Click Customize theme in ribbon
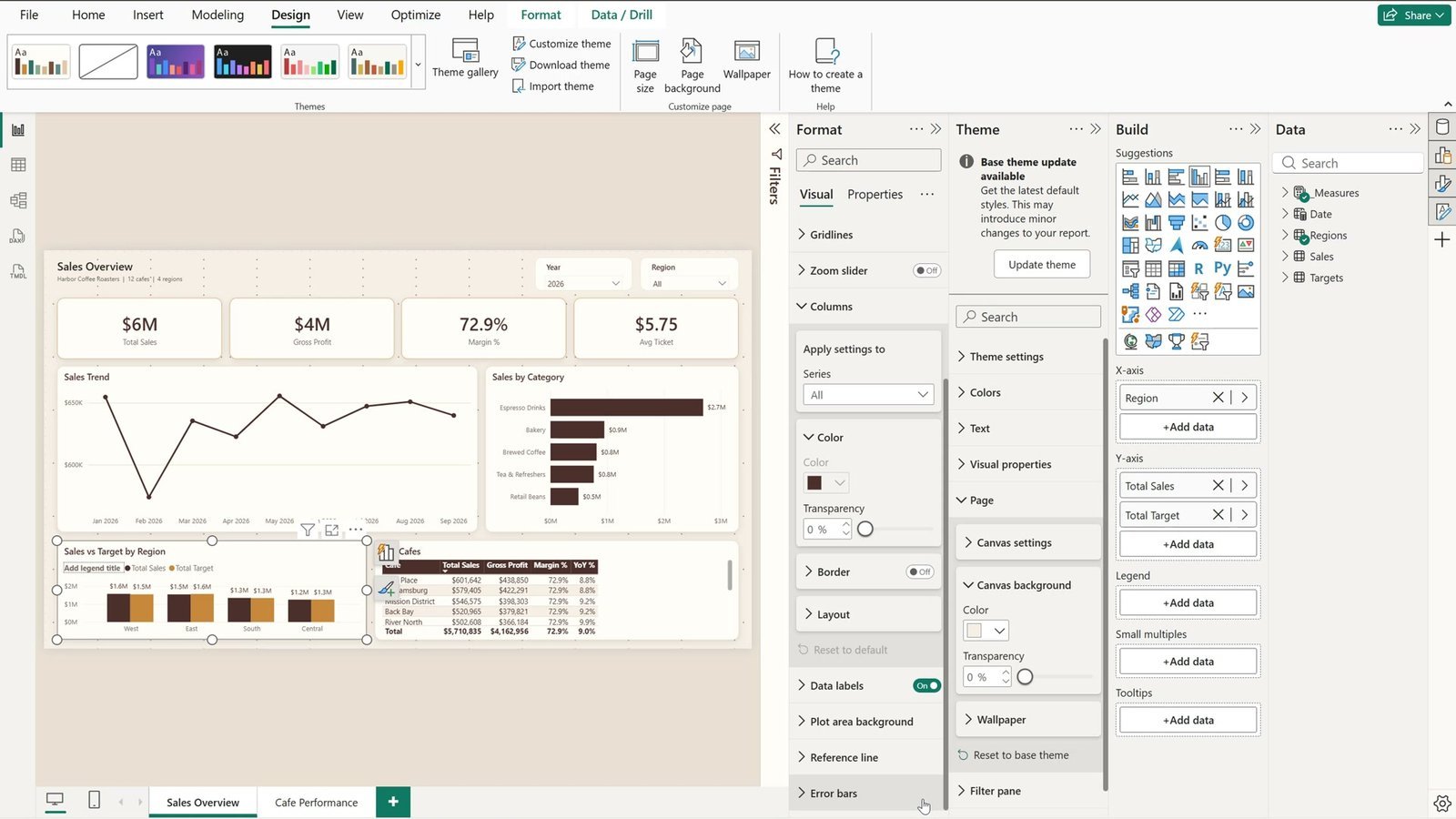Viewport: 1456px width, 819px height. 561,44
